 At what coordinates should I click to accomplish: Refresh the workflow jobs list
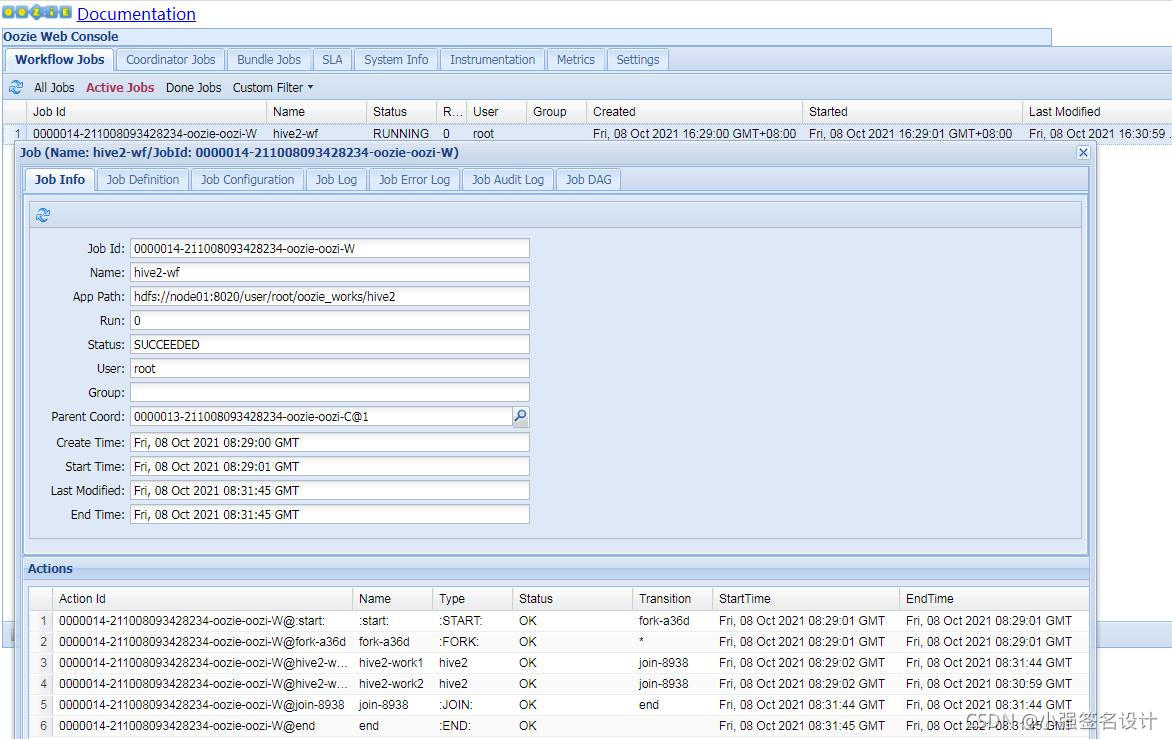16,87
